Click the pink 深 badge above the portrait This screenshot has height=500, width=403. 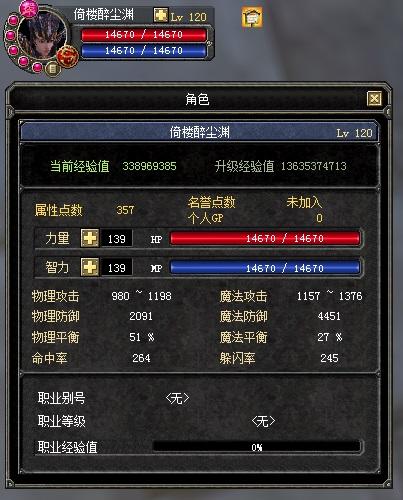pos(29,9)
